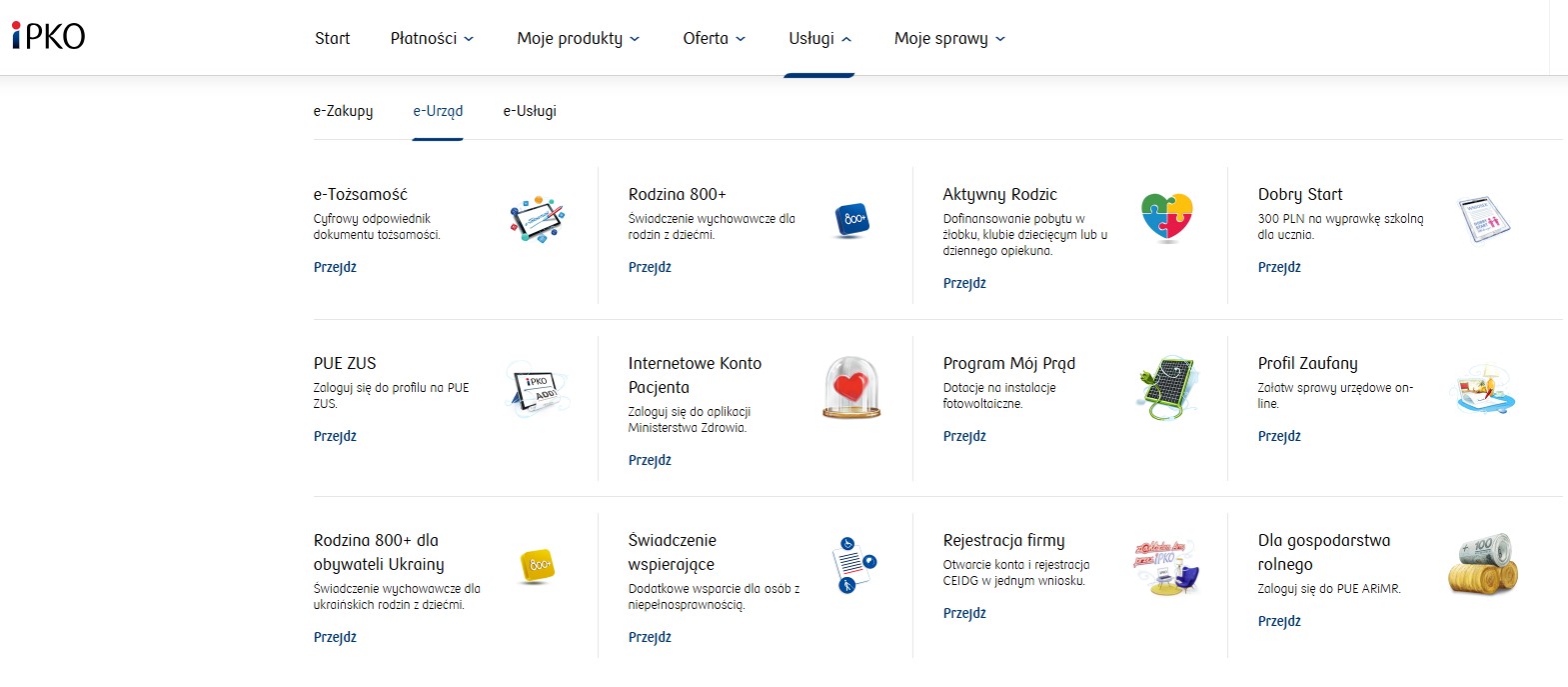Click the text 'Dotacje na instalacje fotowoltaiczne.'

click(x=999, y=396)
